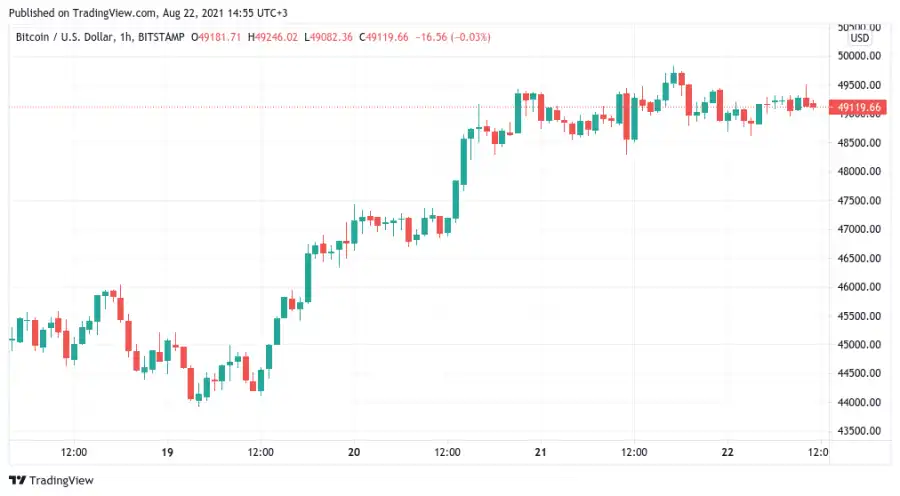Click the high price value H49246.02
Viewport: 900px width, 496px height.
pyautogui.click(x=273, y=37)
